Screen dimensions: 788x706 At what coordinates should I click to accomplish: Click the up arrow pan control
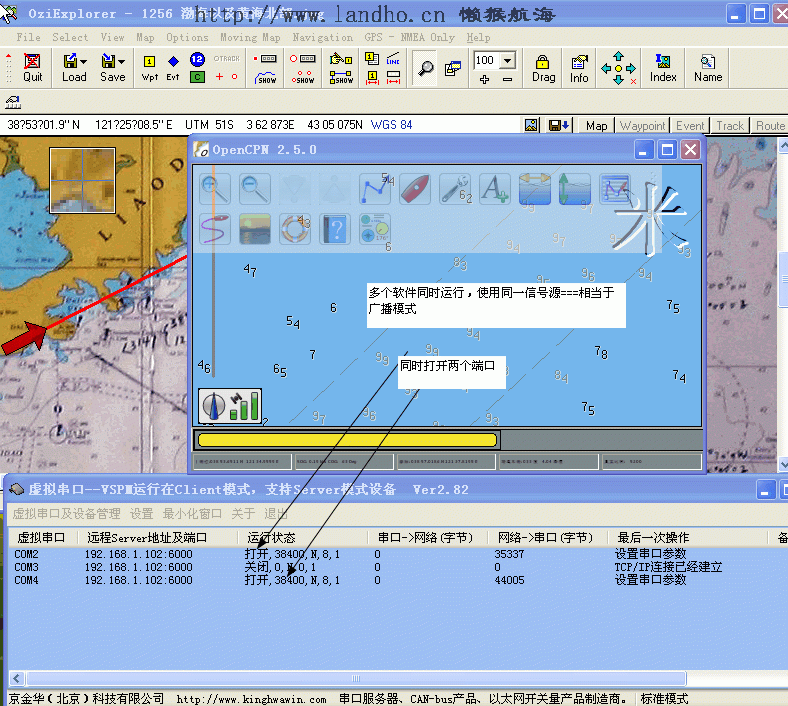tap(618, 56)
